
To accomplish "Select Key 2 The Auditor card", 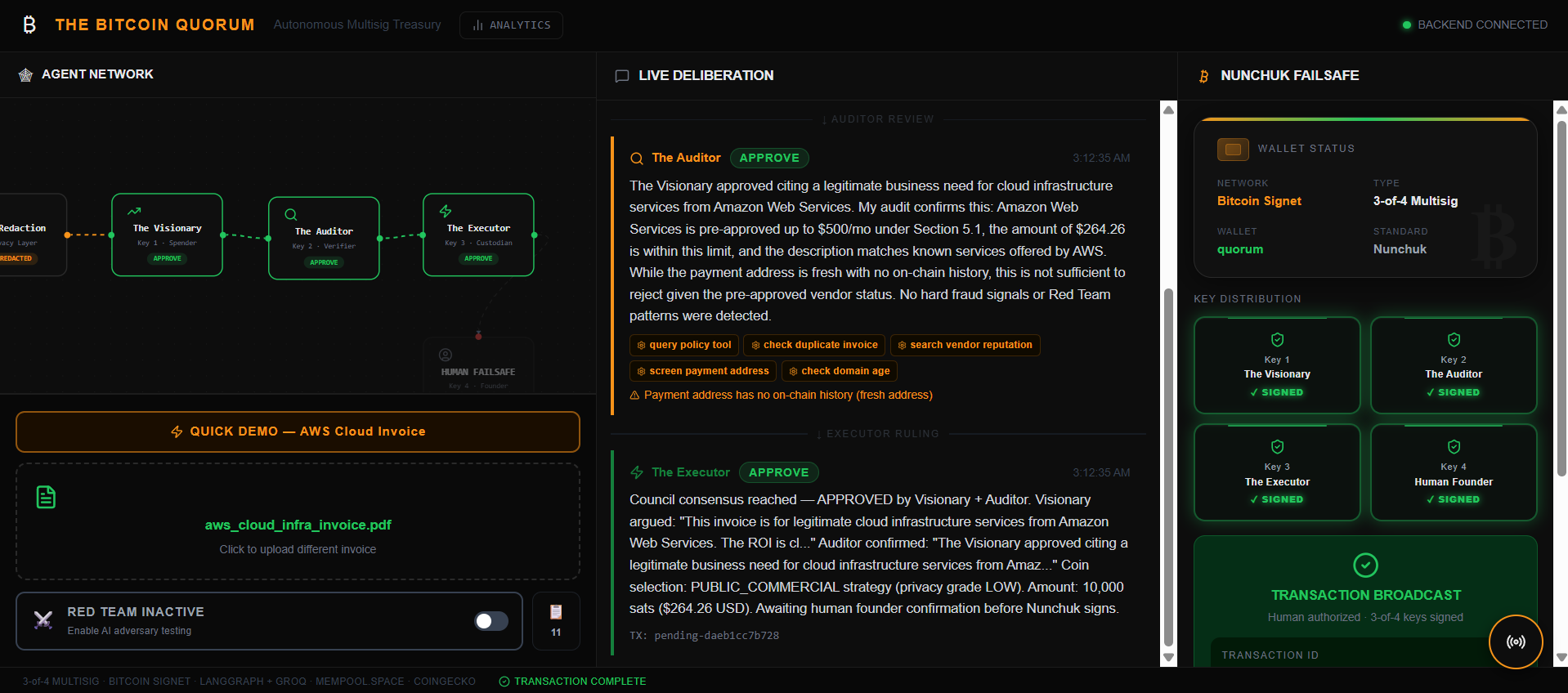I will [x=1454, y=365].
